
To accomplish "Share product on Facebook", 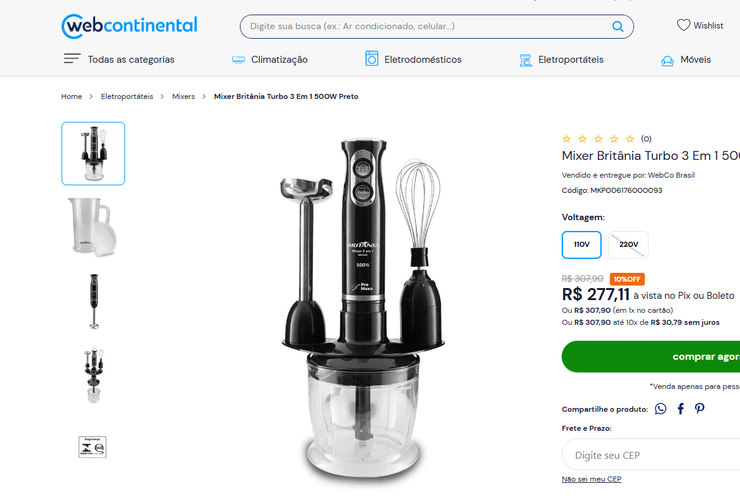I will [x=681, y=409].
